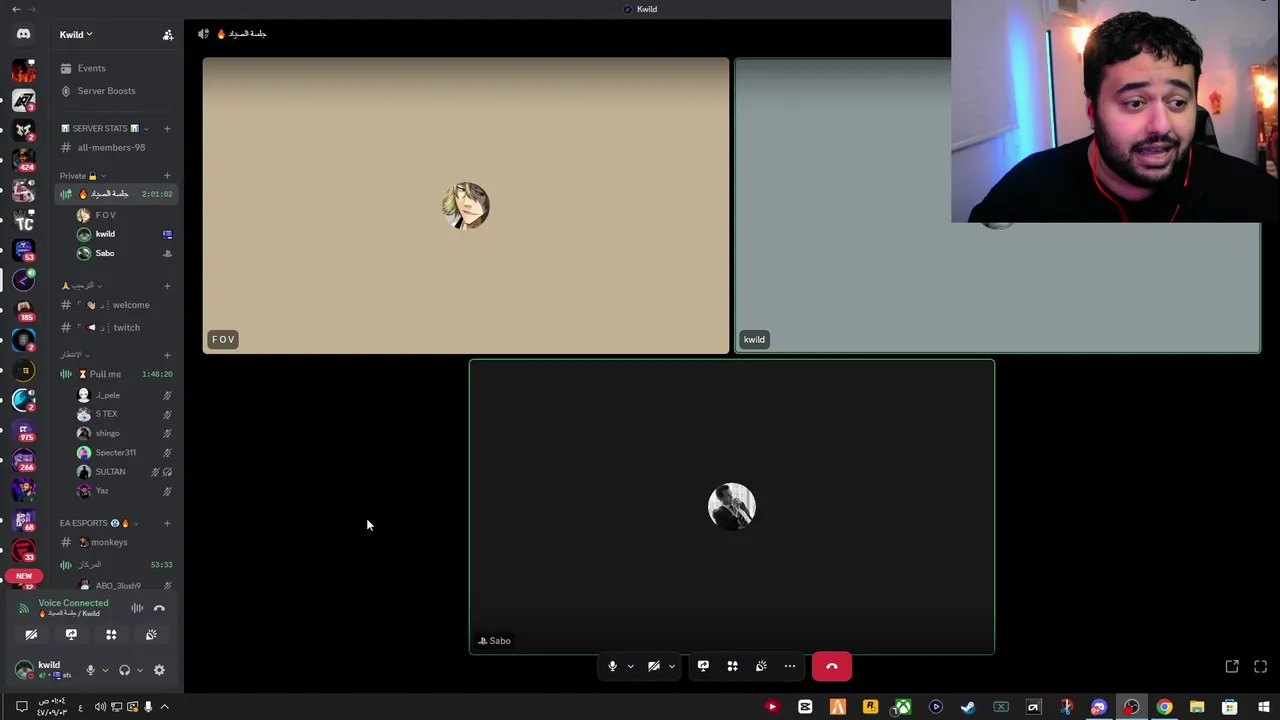The image size is (1280, 720).
Task: Open soundboard from voice panel
Action: point(151,635)
